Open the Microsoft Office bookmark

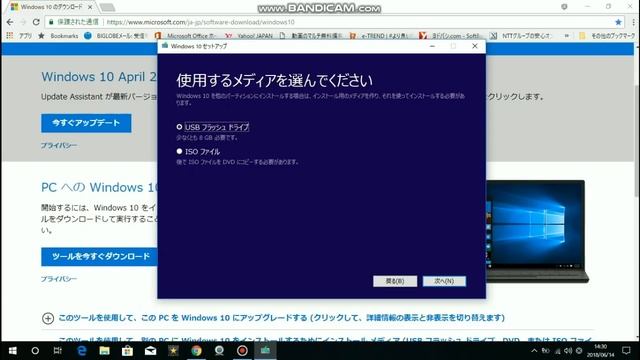tap(185, 36)
